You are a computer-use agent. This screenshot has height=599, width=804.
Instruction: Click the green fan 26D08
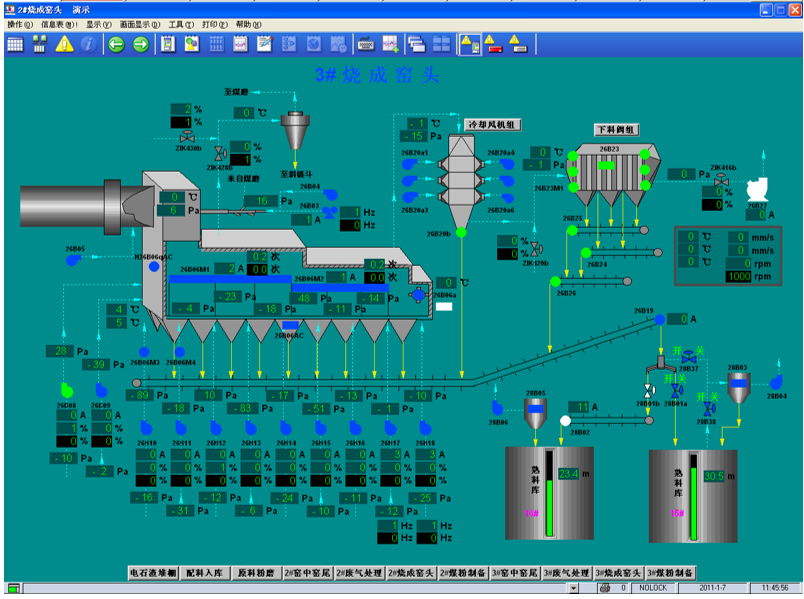tap(67, 390)
